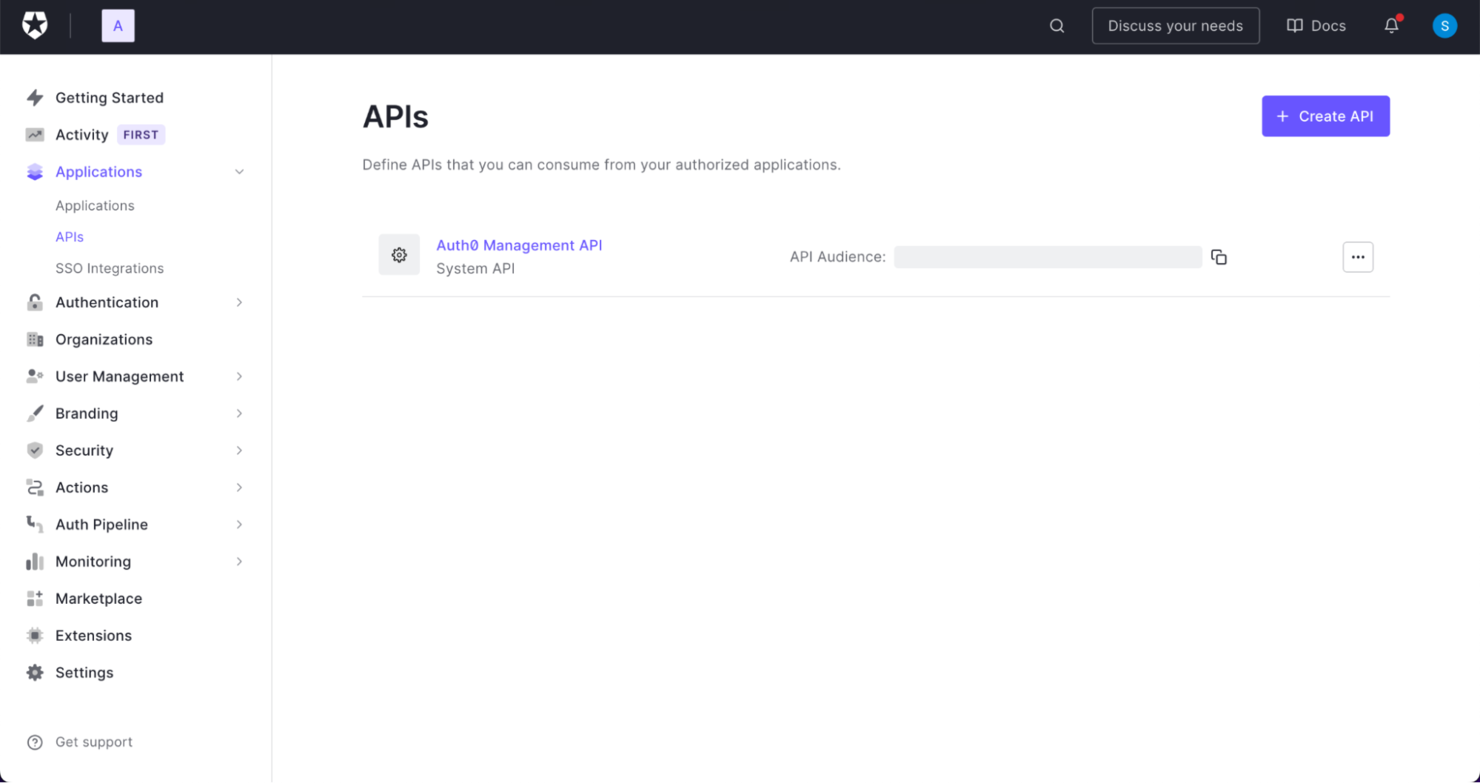Screen dimensions: 1480x783
Task: Expand the User Management section
Action: (x=239, y=376)
